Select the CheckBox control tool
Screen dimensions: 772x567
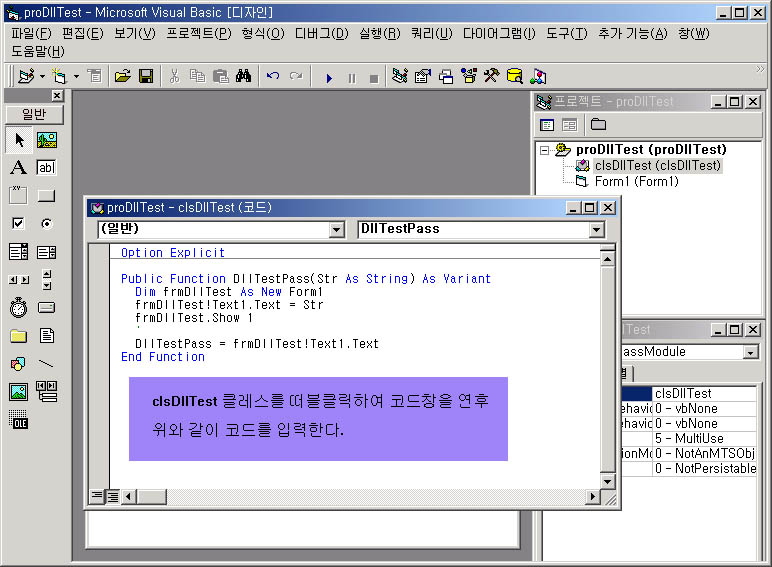click(x=19, y=224)
